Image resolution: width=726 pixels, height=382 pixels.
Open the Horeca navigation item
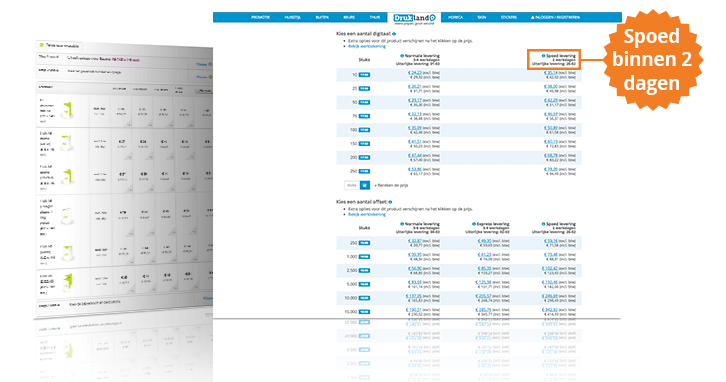click(455, 17)
